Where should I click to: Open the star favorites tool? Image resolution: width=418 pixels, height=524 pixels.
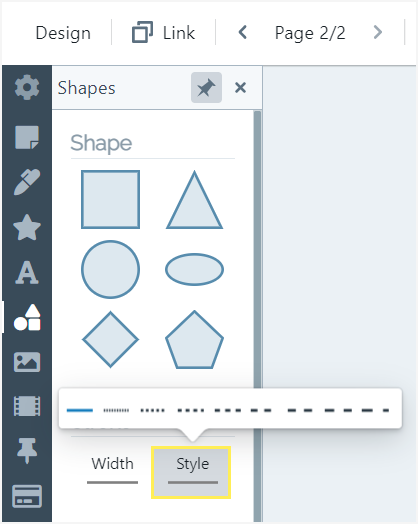pos(27,228)
